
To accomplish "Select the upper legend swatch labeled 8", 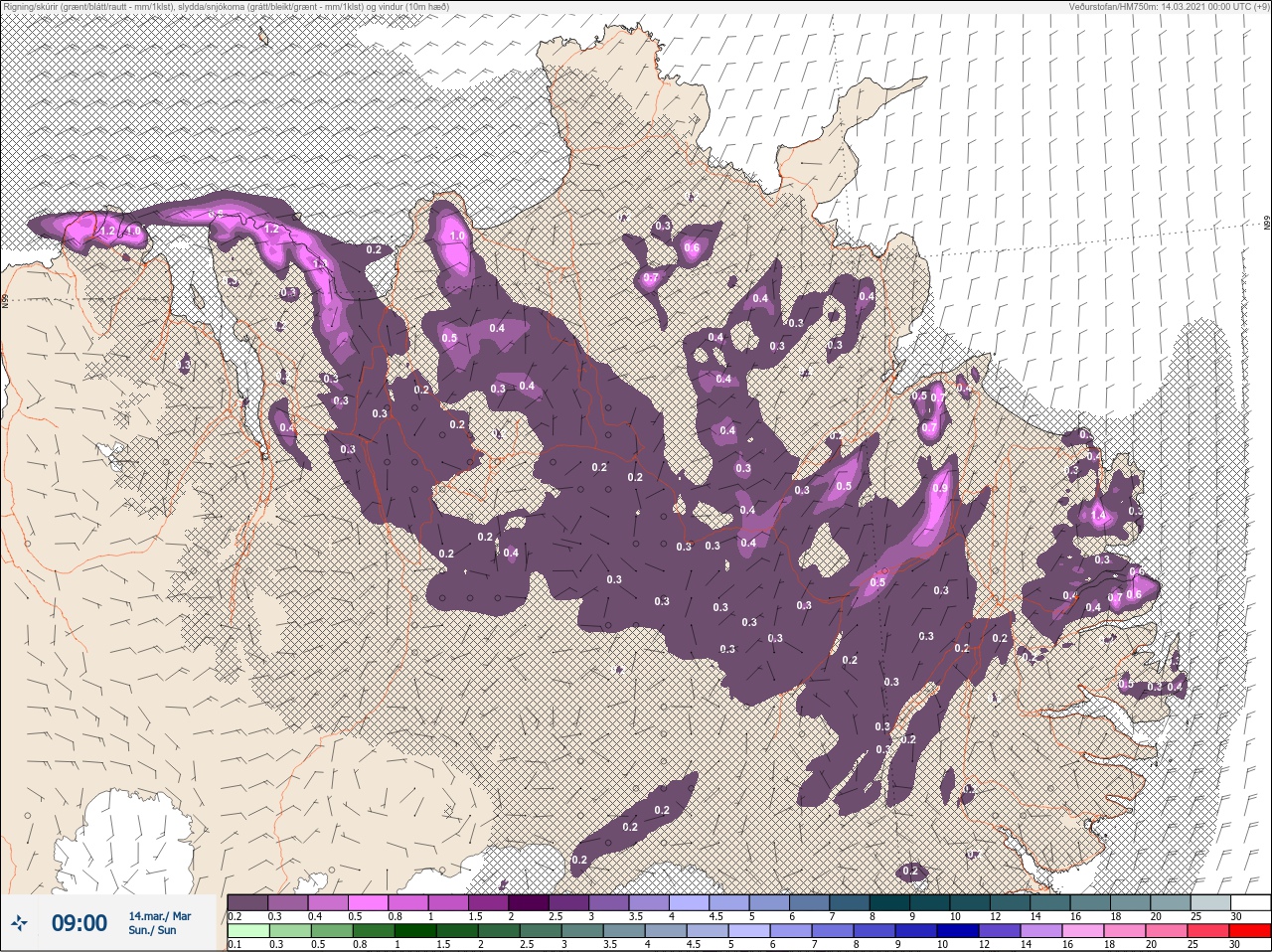I will (x=890, y=902).
